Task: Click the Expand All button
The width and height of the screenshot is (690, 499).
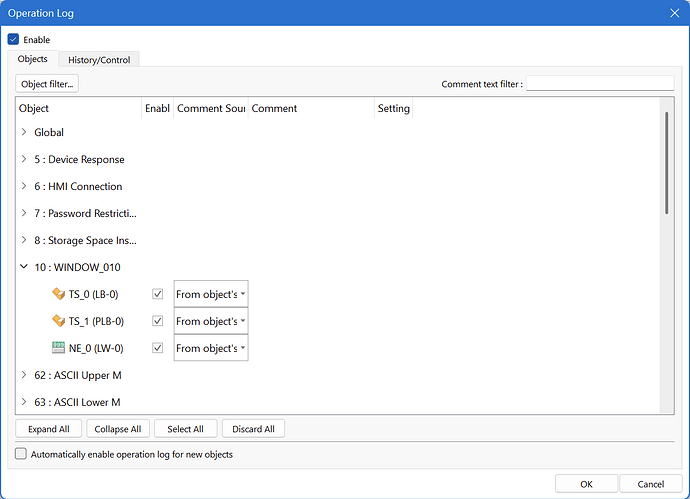Action: [x=48, y=429]
